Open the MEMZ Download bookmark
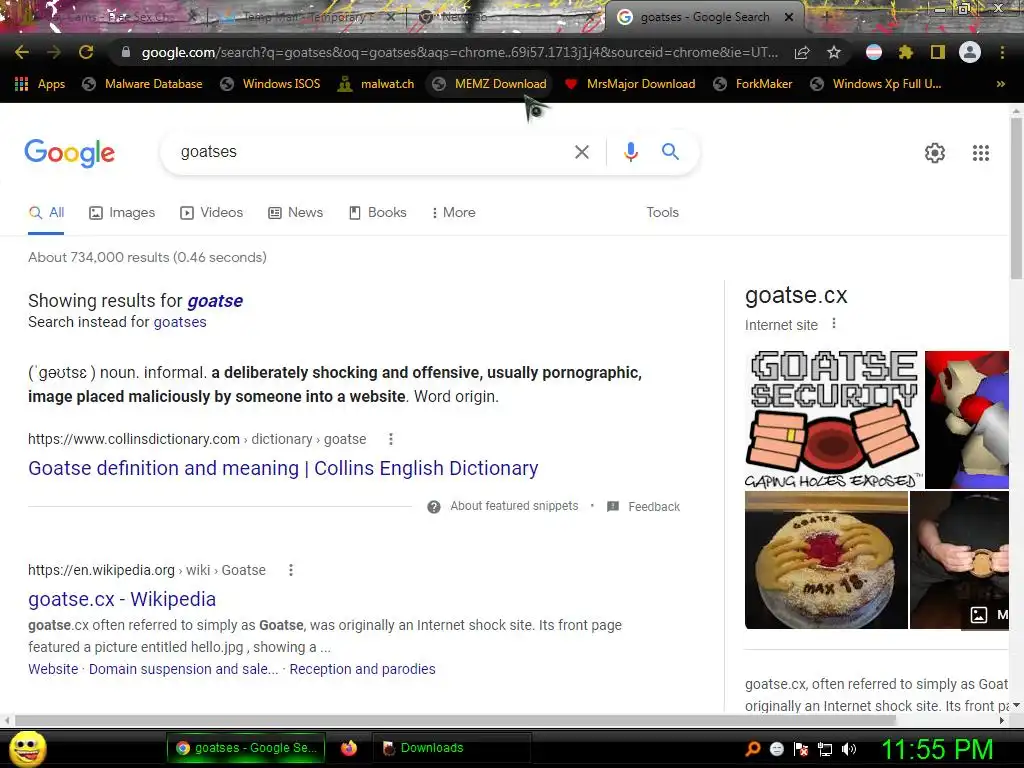This screenshot has width=1024, height=768. pos(490,84)
